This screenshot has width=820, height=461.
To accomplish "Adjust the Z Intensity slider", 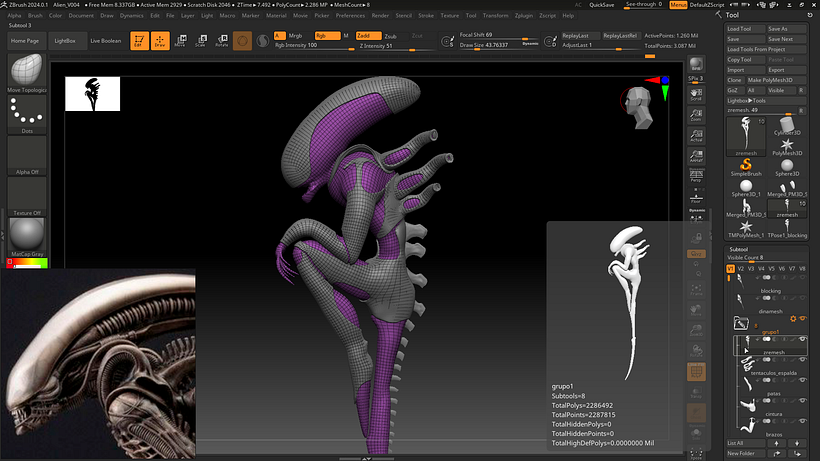I will [x=396, y=46].
